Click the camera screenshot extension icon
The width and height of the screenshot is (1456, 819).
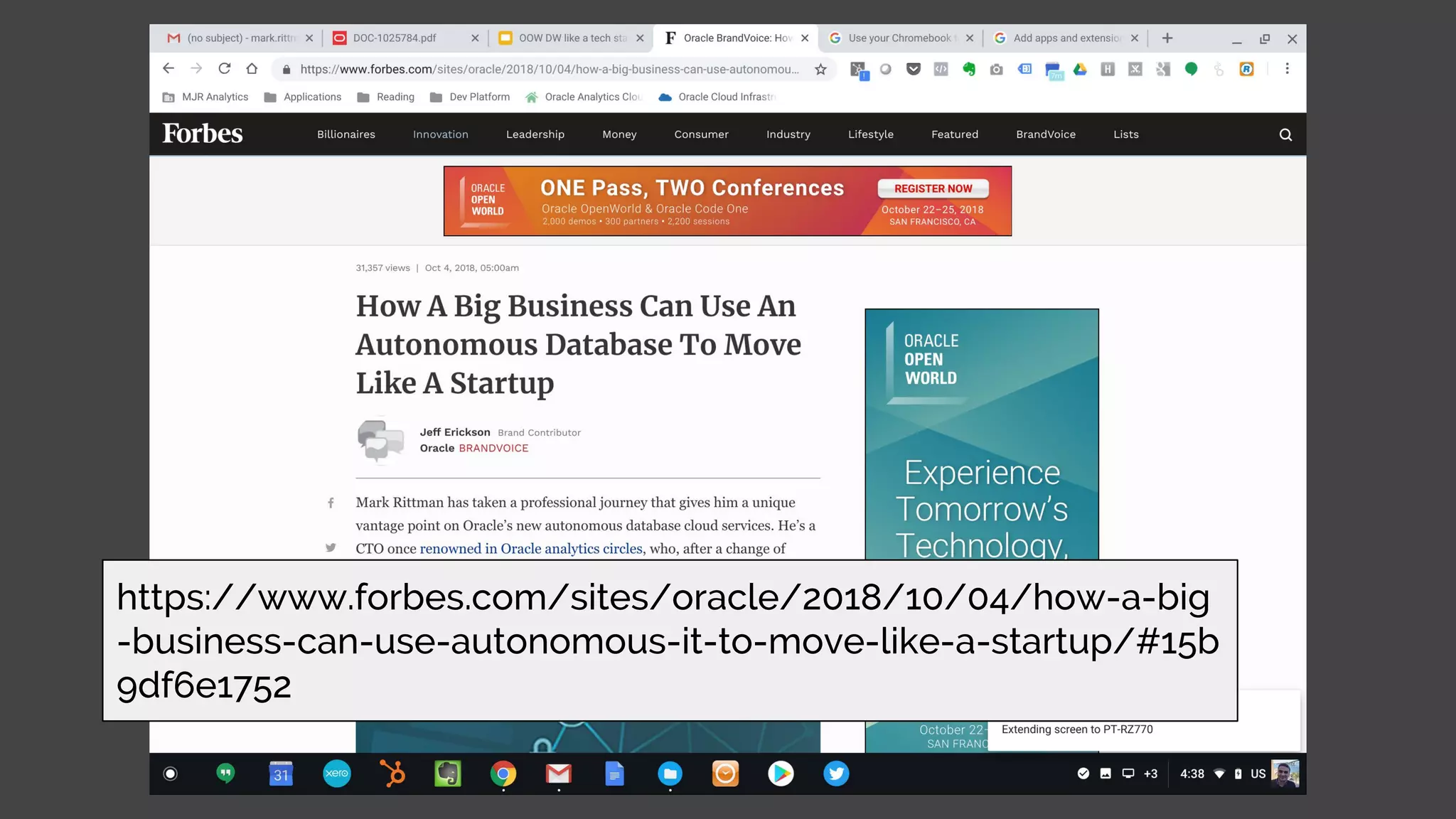click(x=997, y=69)
